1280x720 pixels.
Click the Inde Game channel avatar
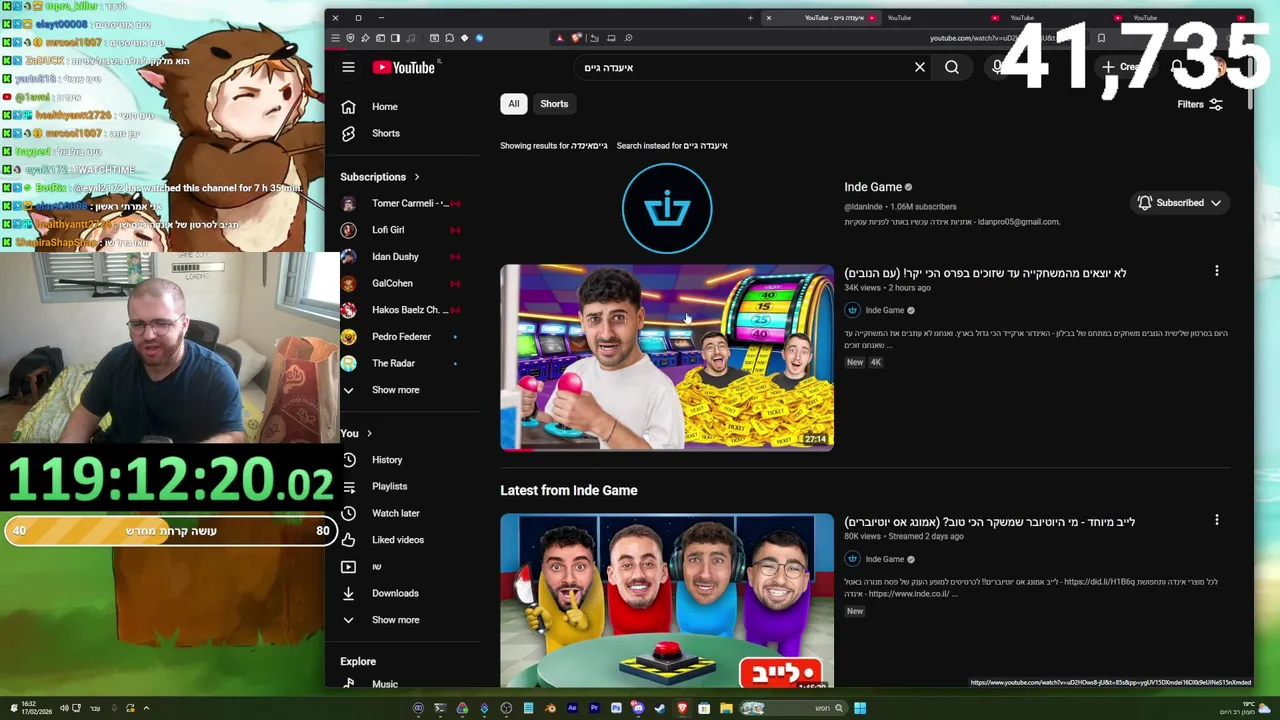(x=667, y=208)
